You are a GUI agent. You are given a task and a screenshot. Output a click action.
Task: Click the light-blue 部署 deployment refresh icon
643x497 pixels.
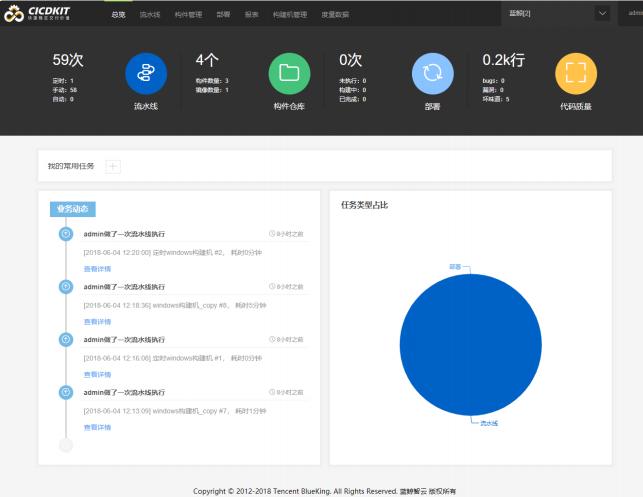pos(432,73)
